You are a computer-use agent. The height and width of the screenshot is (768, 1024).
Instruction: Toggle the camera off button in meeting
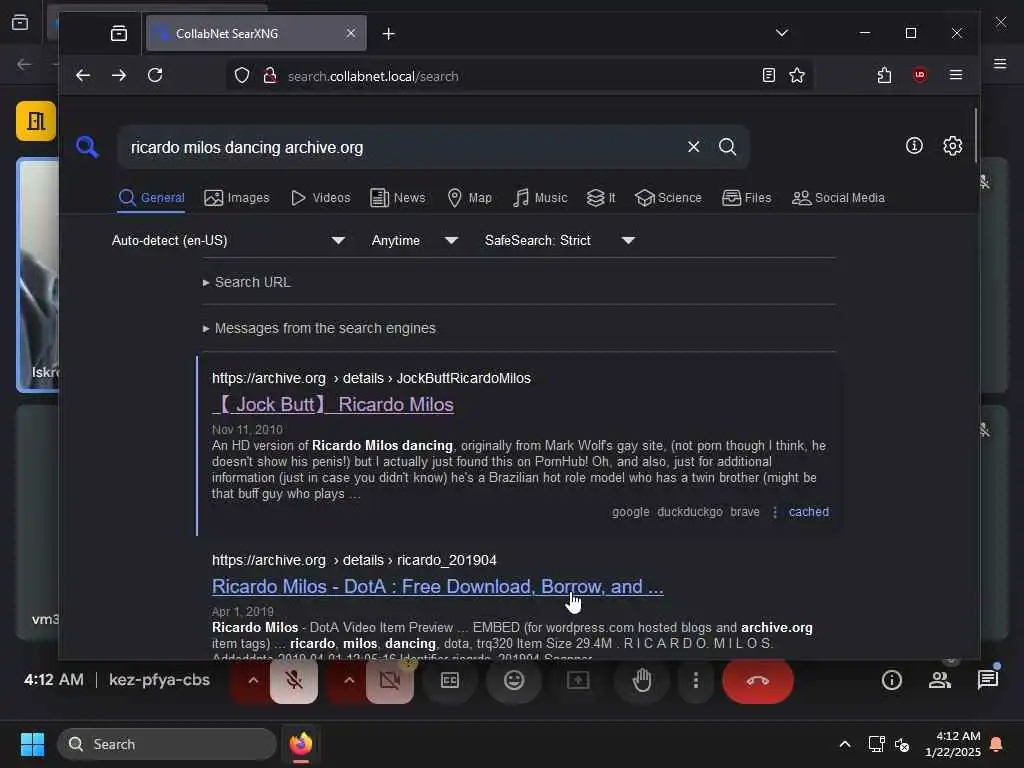pyautogui.click(x=390, y=680)
